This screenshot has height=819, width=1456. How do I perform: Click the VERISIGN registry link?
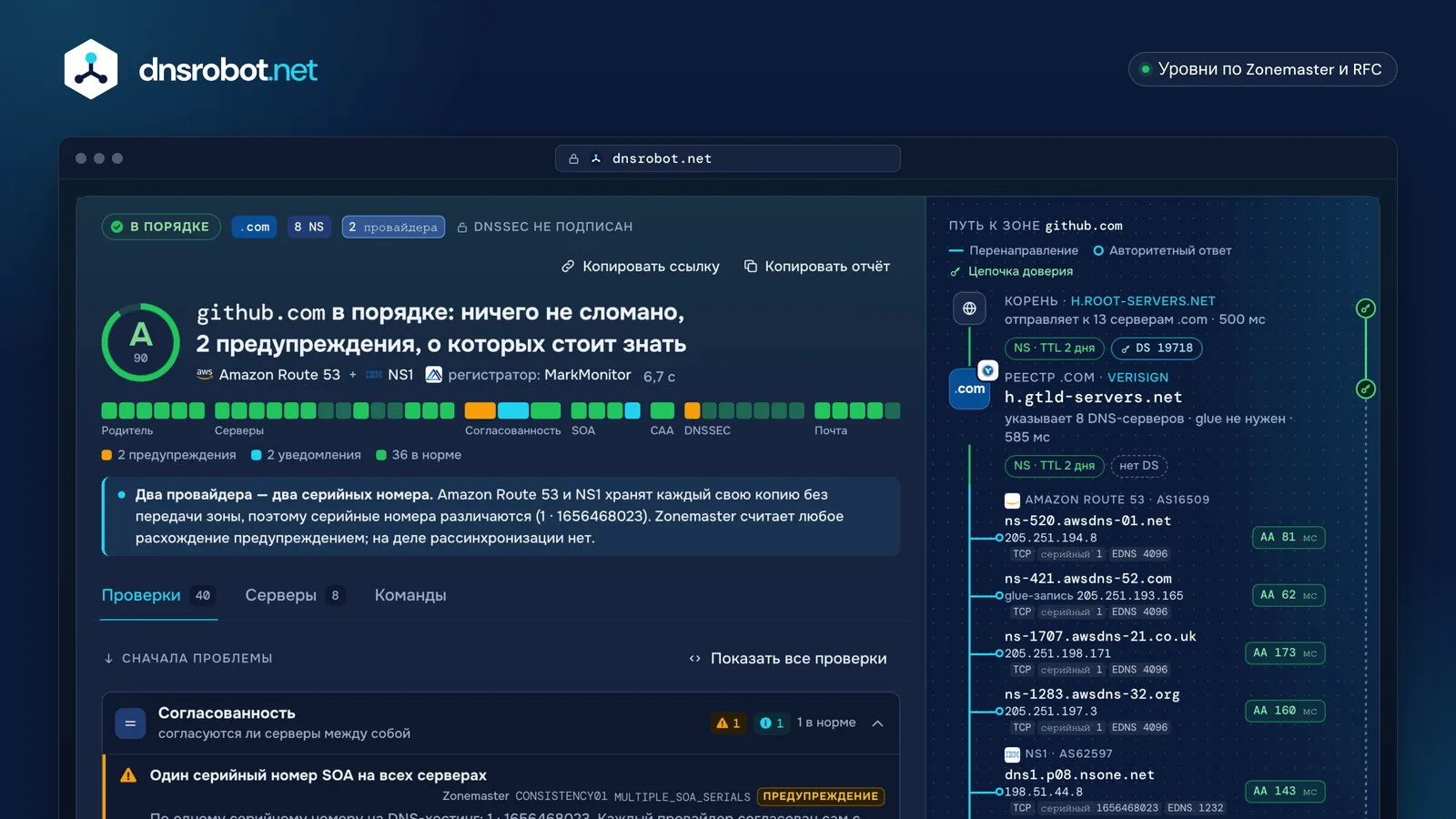click(1137, 378)
